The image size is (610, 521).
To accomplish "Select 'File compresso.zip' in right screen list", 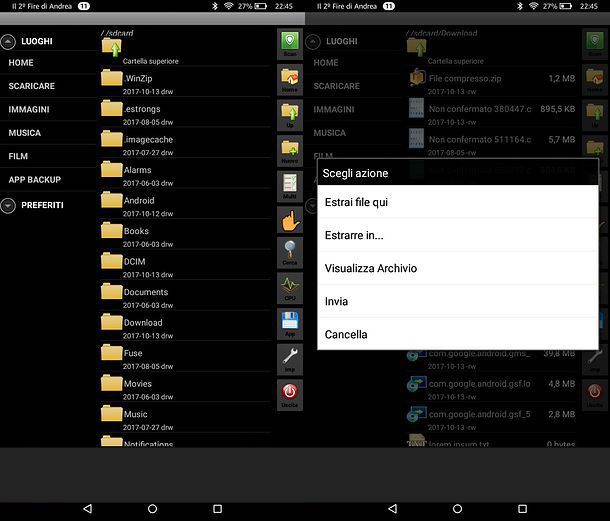I will [x=492, y=82].
